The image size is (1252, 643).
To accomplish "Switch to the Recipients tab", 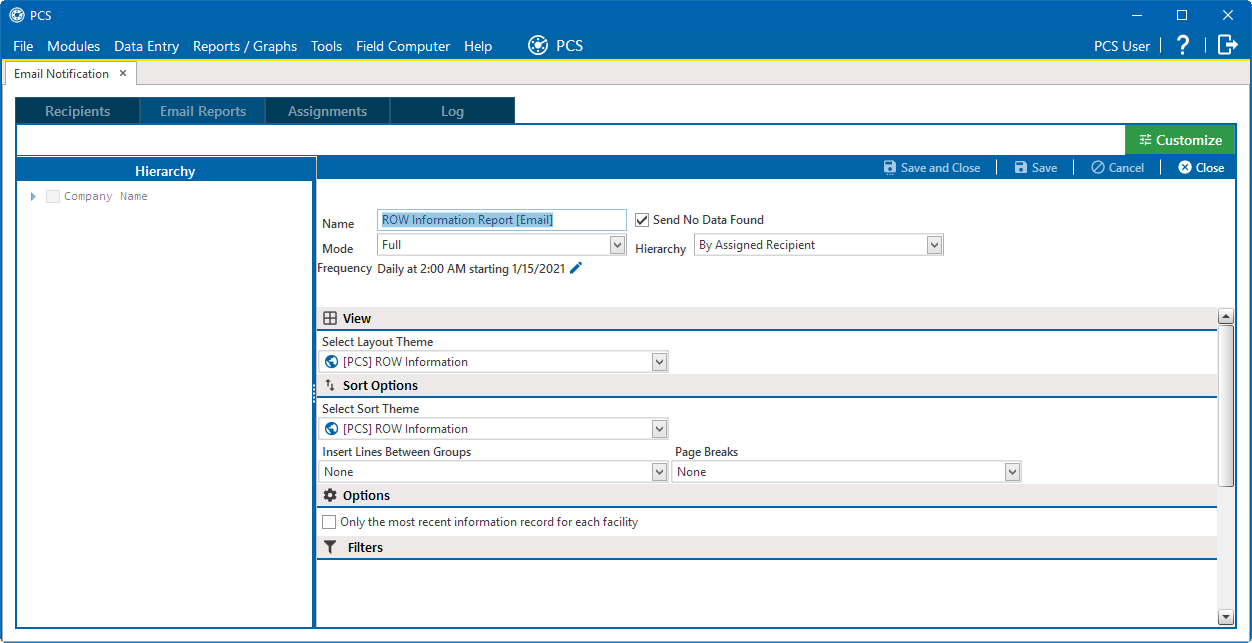I will pos(78,111).
